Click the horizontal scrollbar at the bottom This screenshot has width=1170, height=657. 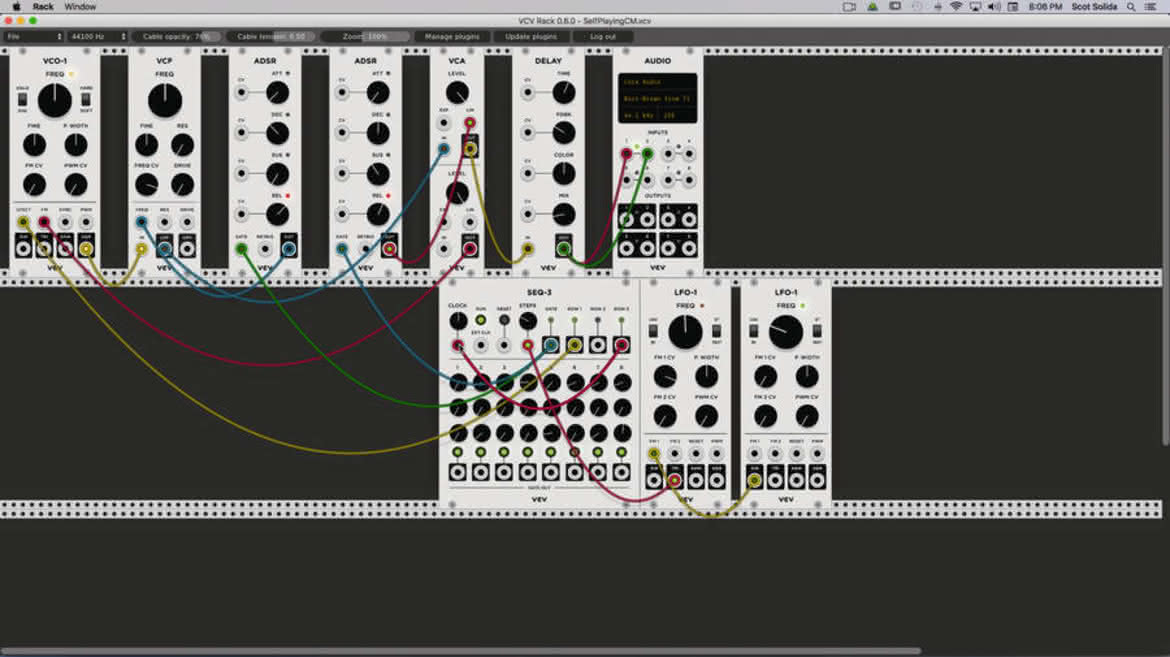pos(460,651)
